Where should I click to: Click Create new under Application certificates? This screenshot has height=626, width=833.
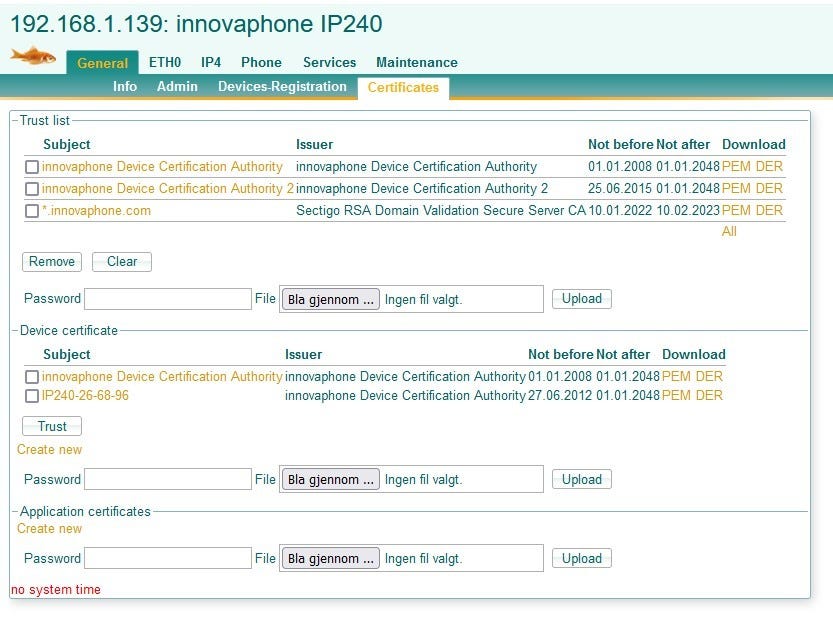[x=49, y=529]
